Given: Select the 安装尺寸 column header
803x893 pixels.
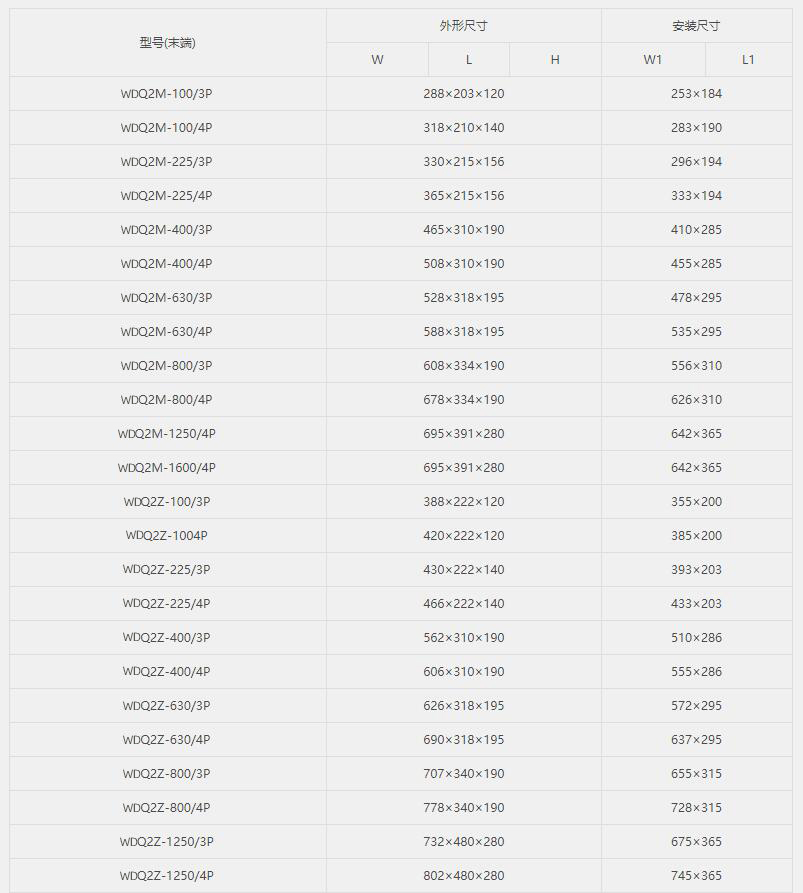Looking at the screenshot, I should click(697, 26).
